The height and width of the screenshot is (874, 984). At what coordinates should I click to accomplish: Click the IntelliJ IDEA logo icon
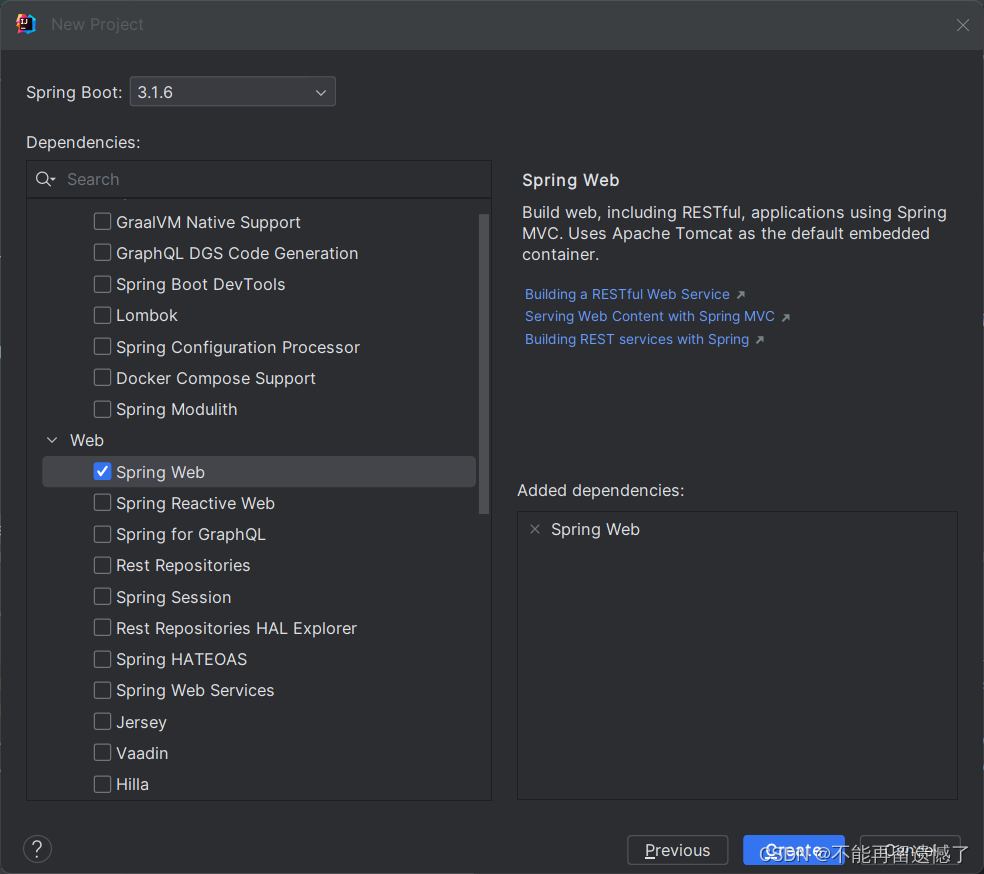coord(26,24)
